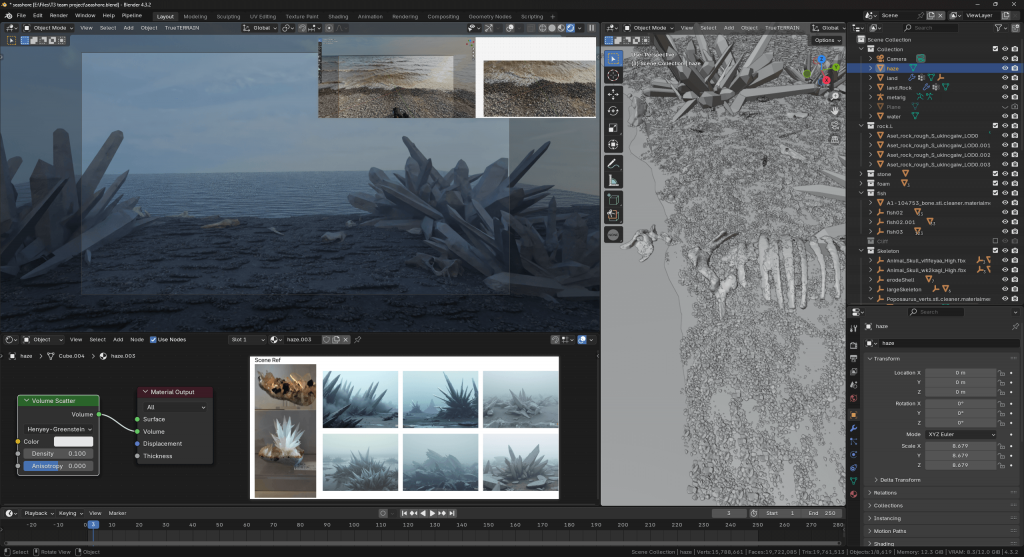Screen dimensions: 1024x557
Task: Enable the Cliff collection checkbox
Action: pos(995,241)
